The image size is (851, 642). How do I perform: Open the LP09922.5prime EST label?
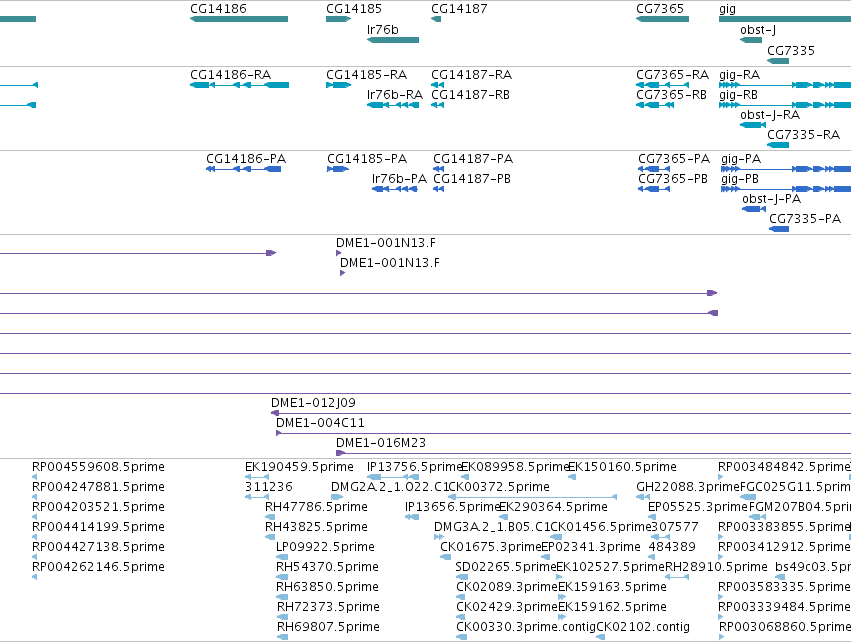[x=325, y=546]
